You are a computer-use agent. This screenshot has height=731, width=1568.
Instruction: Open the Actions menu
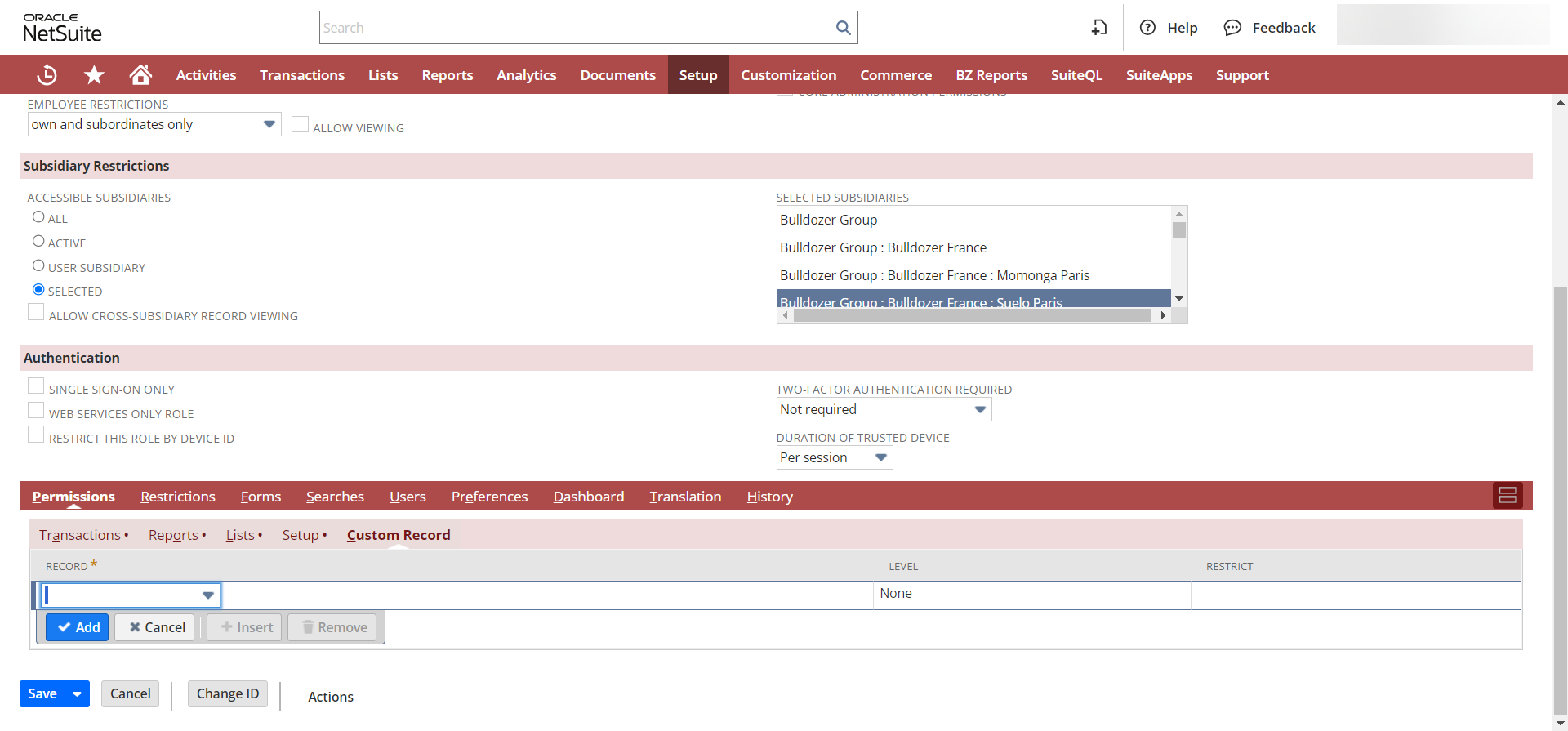click(331, 697)
